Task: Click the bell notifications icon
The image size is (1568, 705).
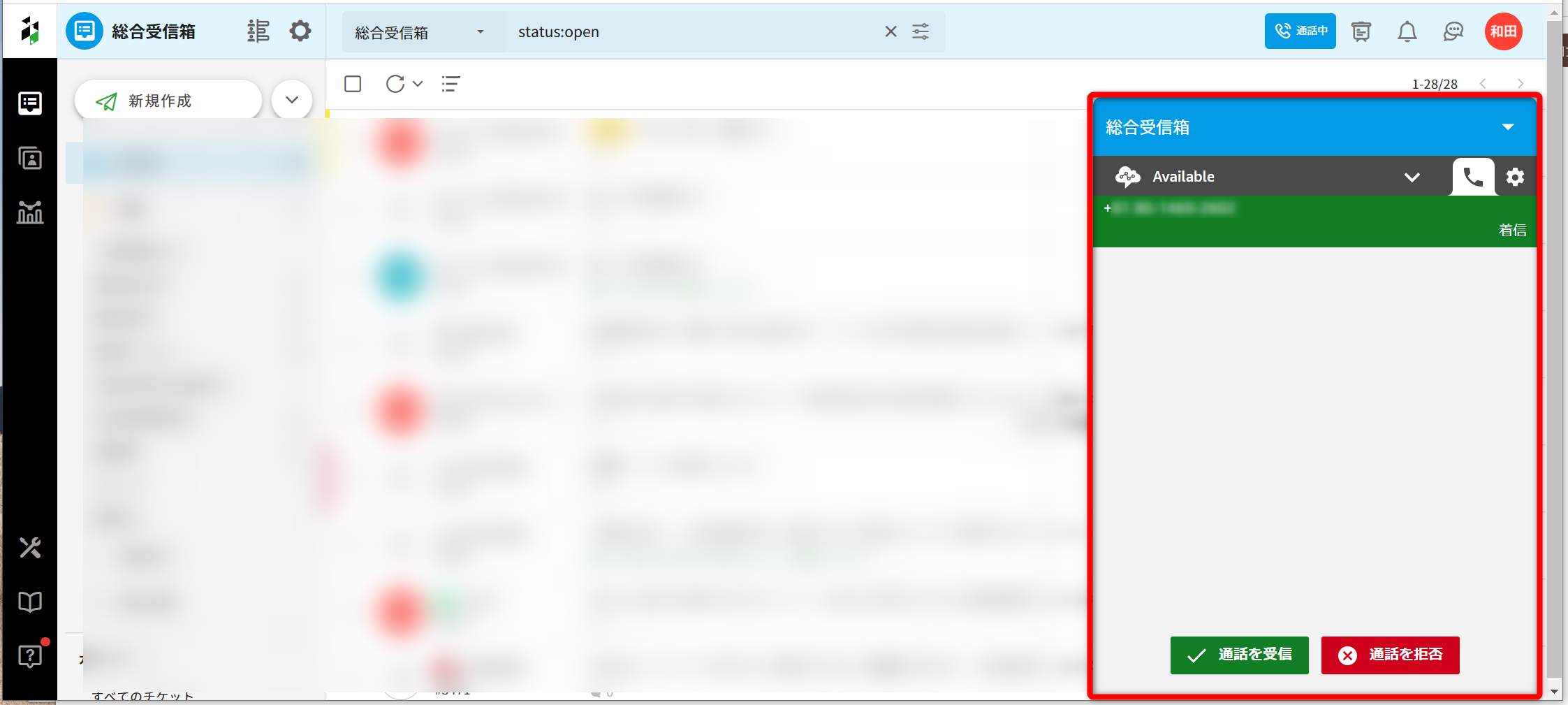Action: (x=1407, y=31)
